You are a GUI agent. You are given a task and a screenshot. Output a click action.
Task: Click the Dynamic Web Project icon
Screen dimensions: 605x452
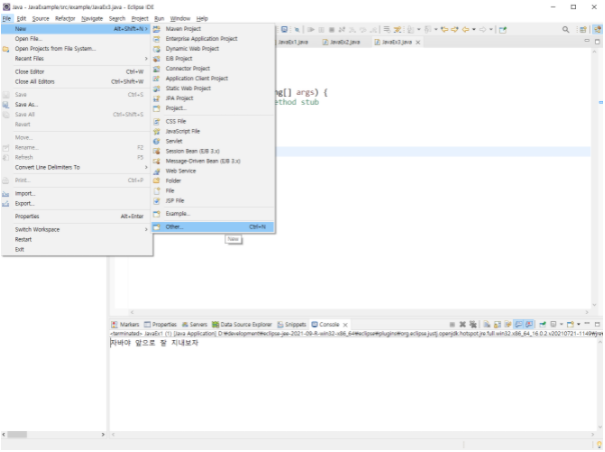[157, 49]
